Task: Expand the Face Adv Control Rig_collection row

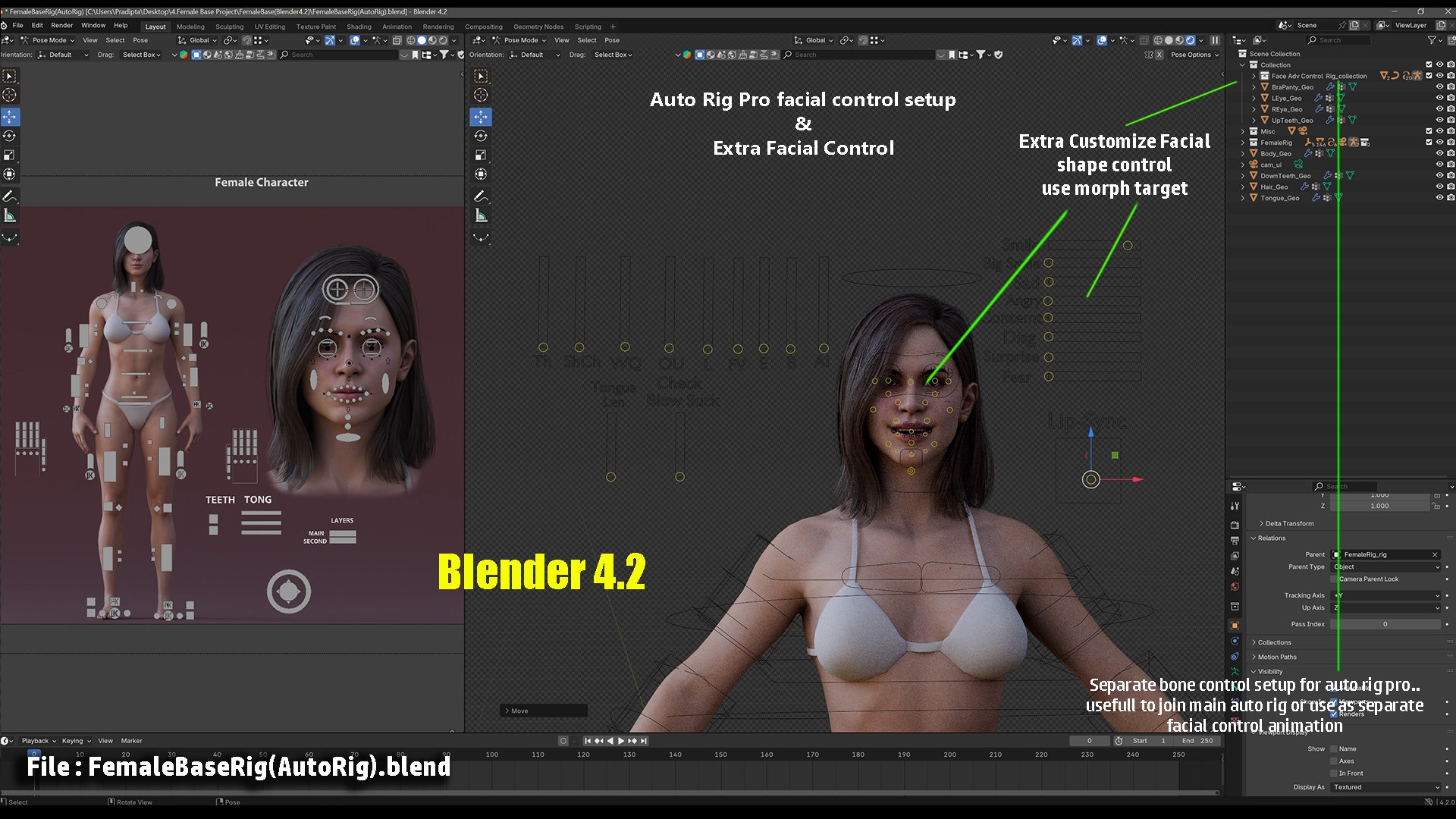Action: coord(1254,76)
